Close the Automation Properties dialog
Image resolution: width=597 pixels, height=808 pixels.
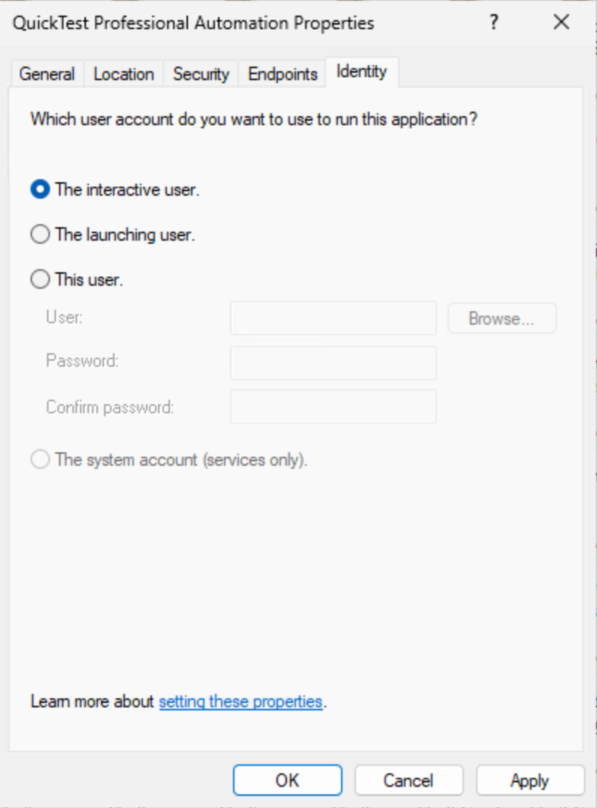click(561, 22)
